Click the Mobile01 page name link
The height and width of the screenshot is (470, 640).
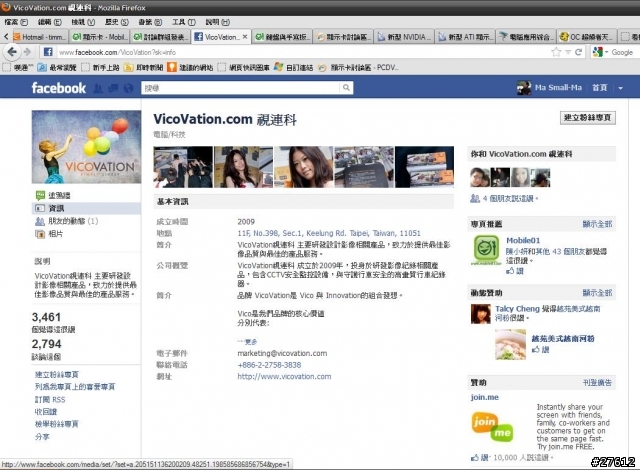[523, 240]
